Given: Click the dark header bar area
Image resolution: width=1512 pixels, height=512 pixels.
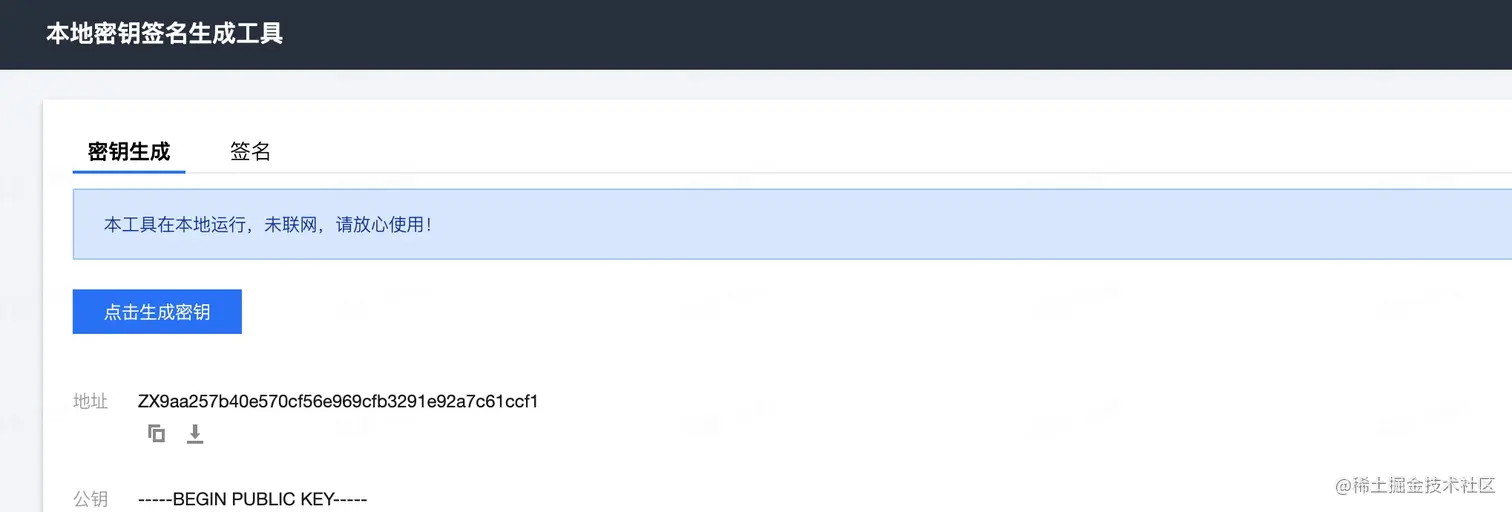Looking at the screenshot, I should coord(756,34).
